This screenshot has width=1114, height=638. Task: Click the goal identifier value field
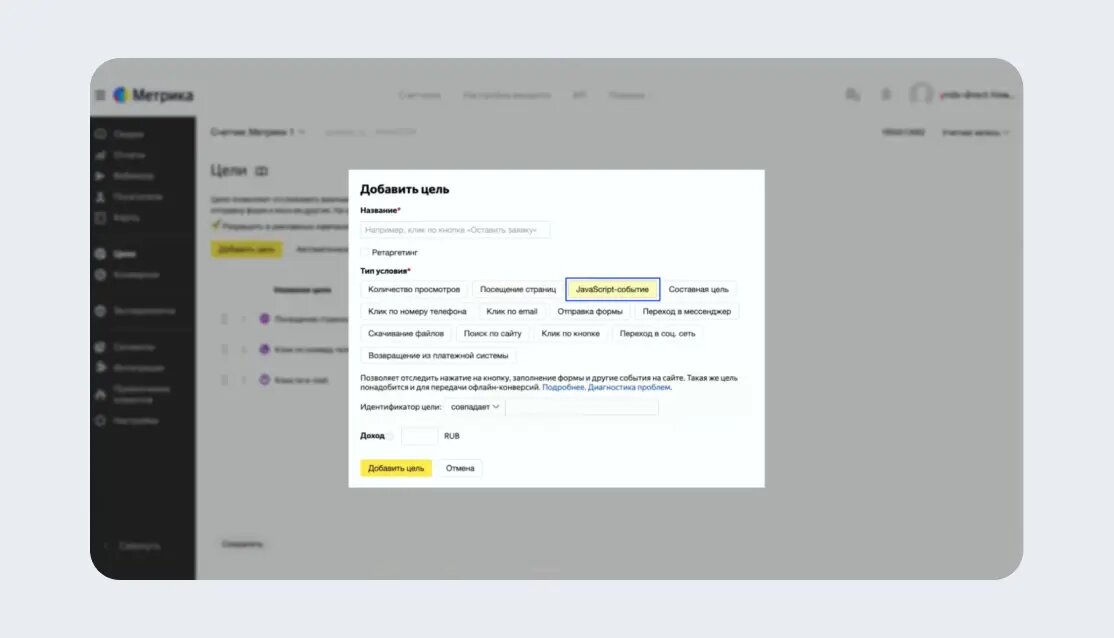click(582, 407)
